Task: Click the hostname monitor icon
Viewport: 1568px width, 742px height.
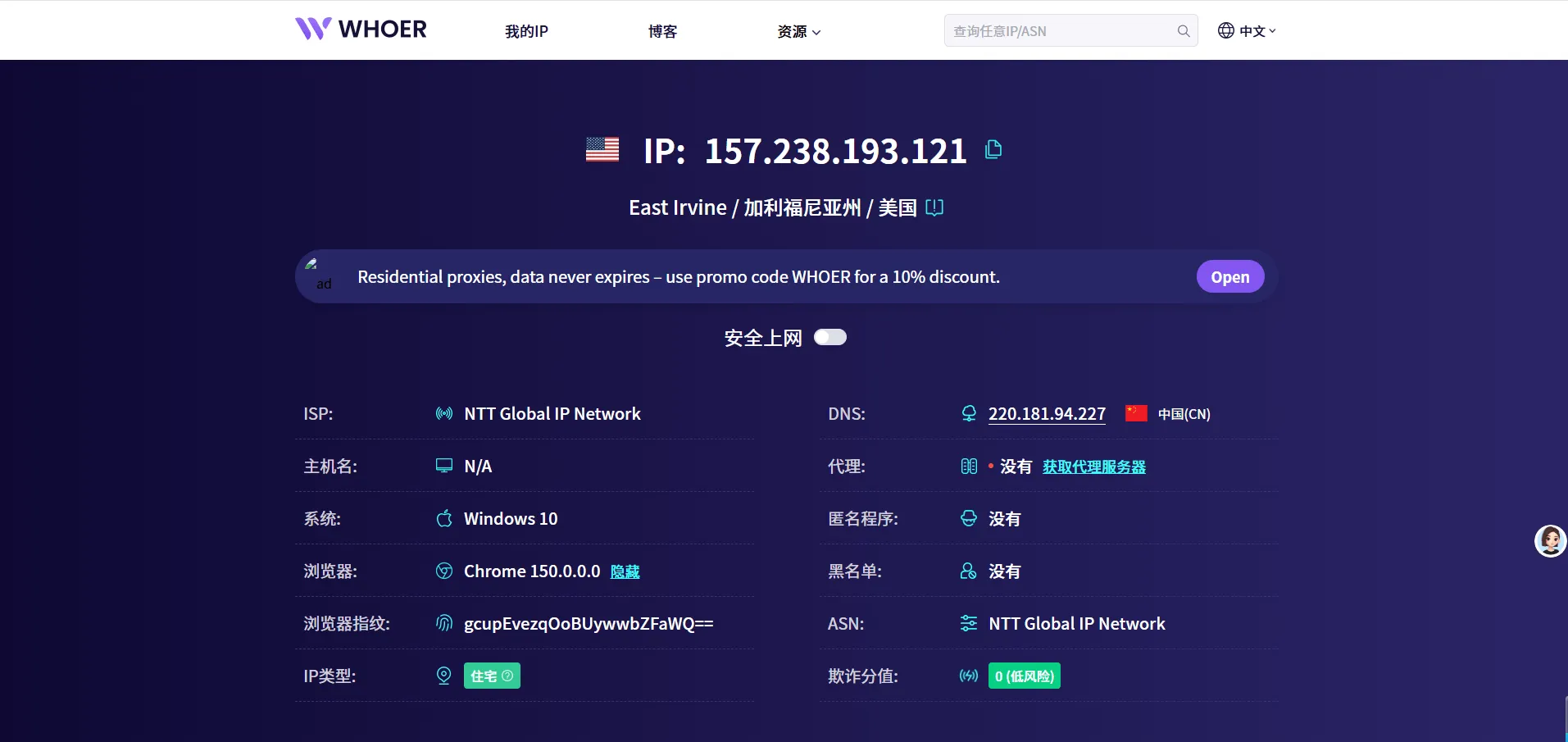Action: pyautogui.click(x=444, y=466)
